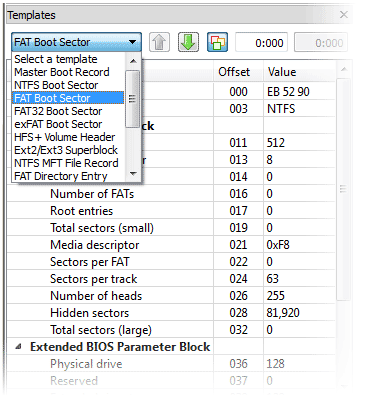The image size is (370, 395).
Task: Select the Hidden sectors row
Action: pos(171,313)
